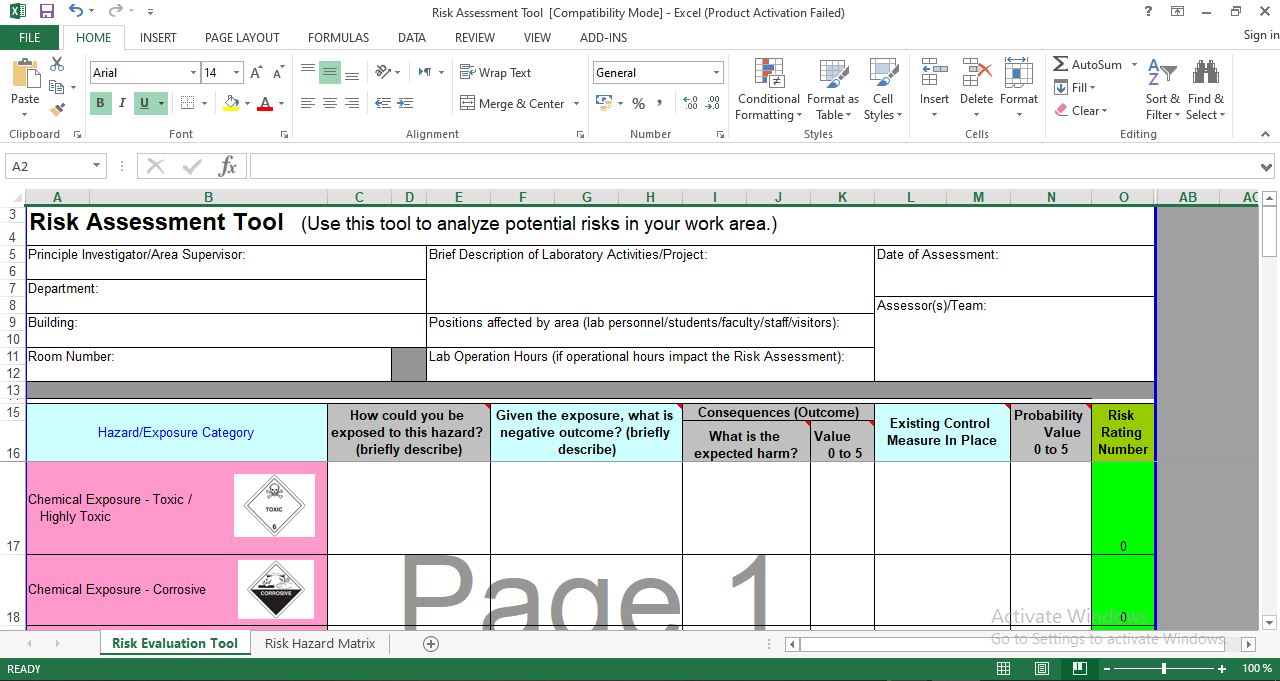Switch to the FORMULAS ribbon tab
Image resolution: width=1280 pixels, height=681 pixels.
click(x=338, y=37)
